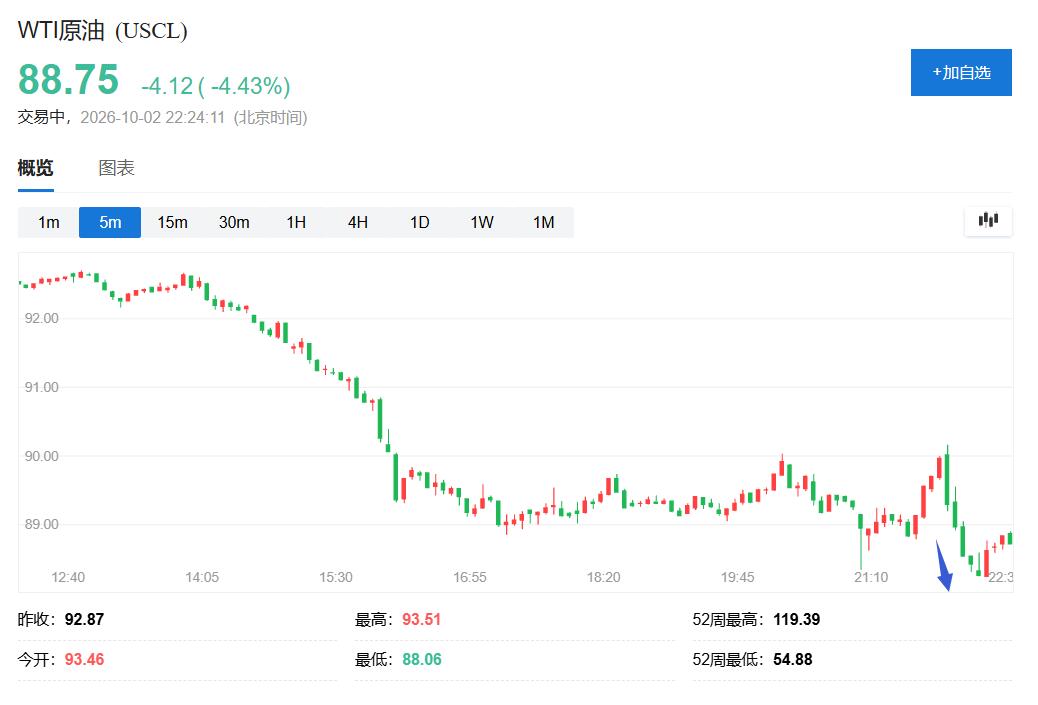The image size is (1038, 705).
Task: Click the 最低 value 88.06
Action: 422,660
